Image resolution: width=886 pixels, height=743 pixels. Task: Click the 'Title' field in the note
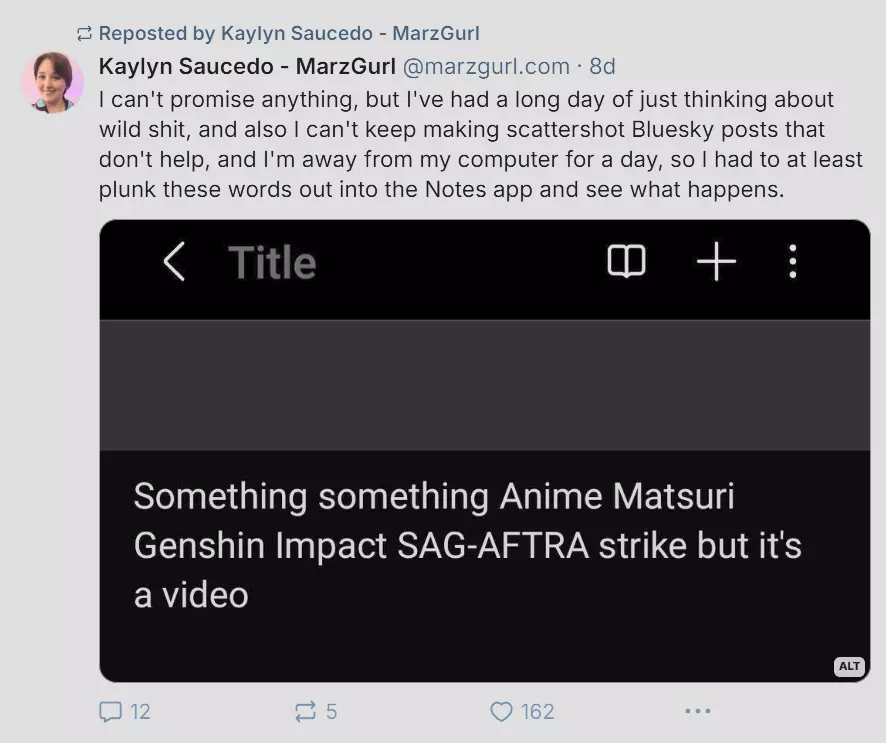coord(272,262)
